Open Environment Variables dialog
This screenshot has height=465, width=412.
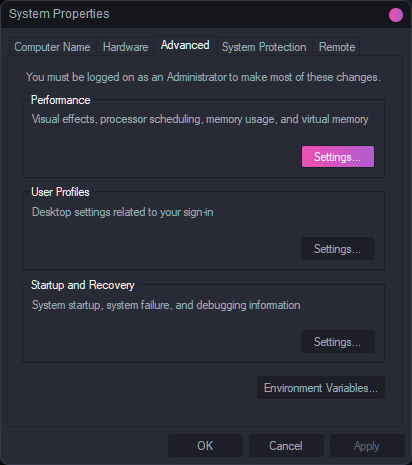(x=321, y=388)
